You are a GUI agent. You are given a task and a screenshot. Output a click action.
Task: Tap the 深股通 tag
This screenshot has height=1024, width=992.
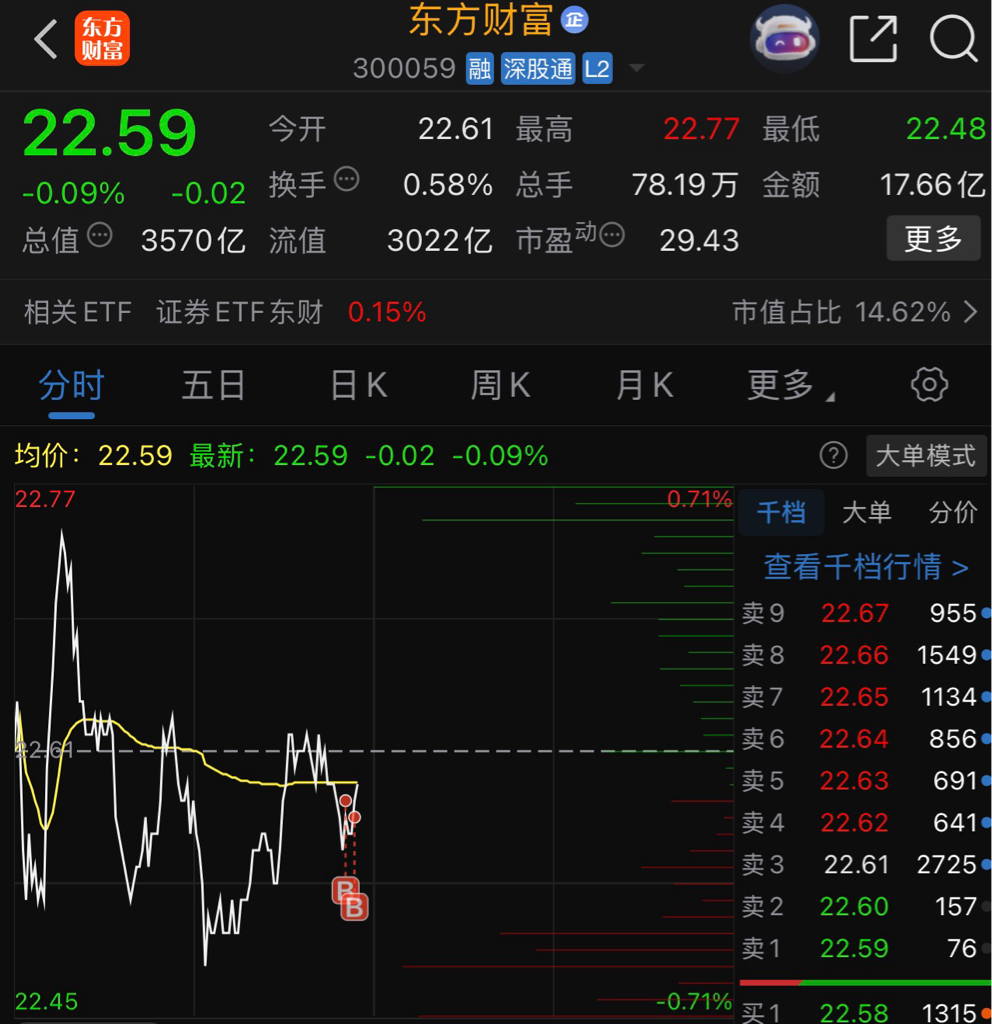[x=537, y=69]
